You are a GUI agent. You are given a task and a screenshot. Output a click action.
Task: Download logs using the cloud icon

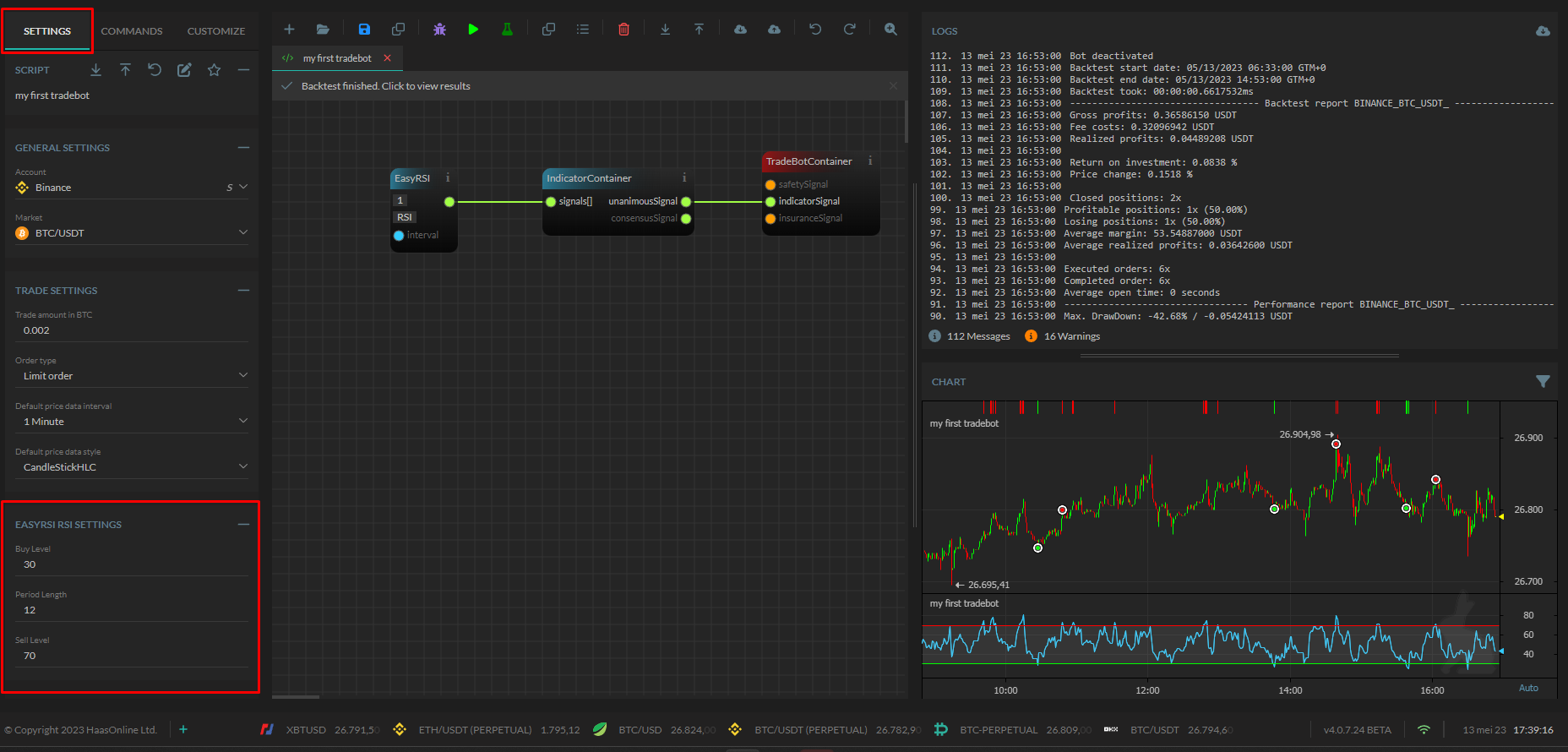click(x=1543, y=31)
